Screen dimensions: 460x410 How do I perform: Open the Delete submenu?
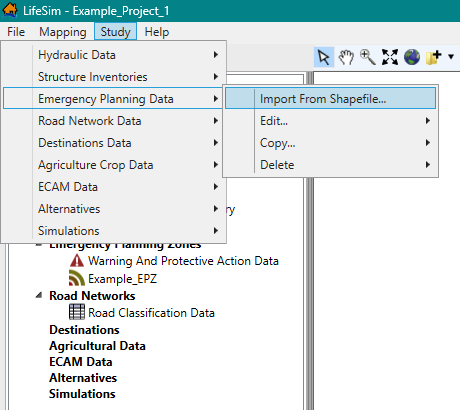click(330, 165)
